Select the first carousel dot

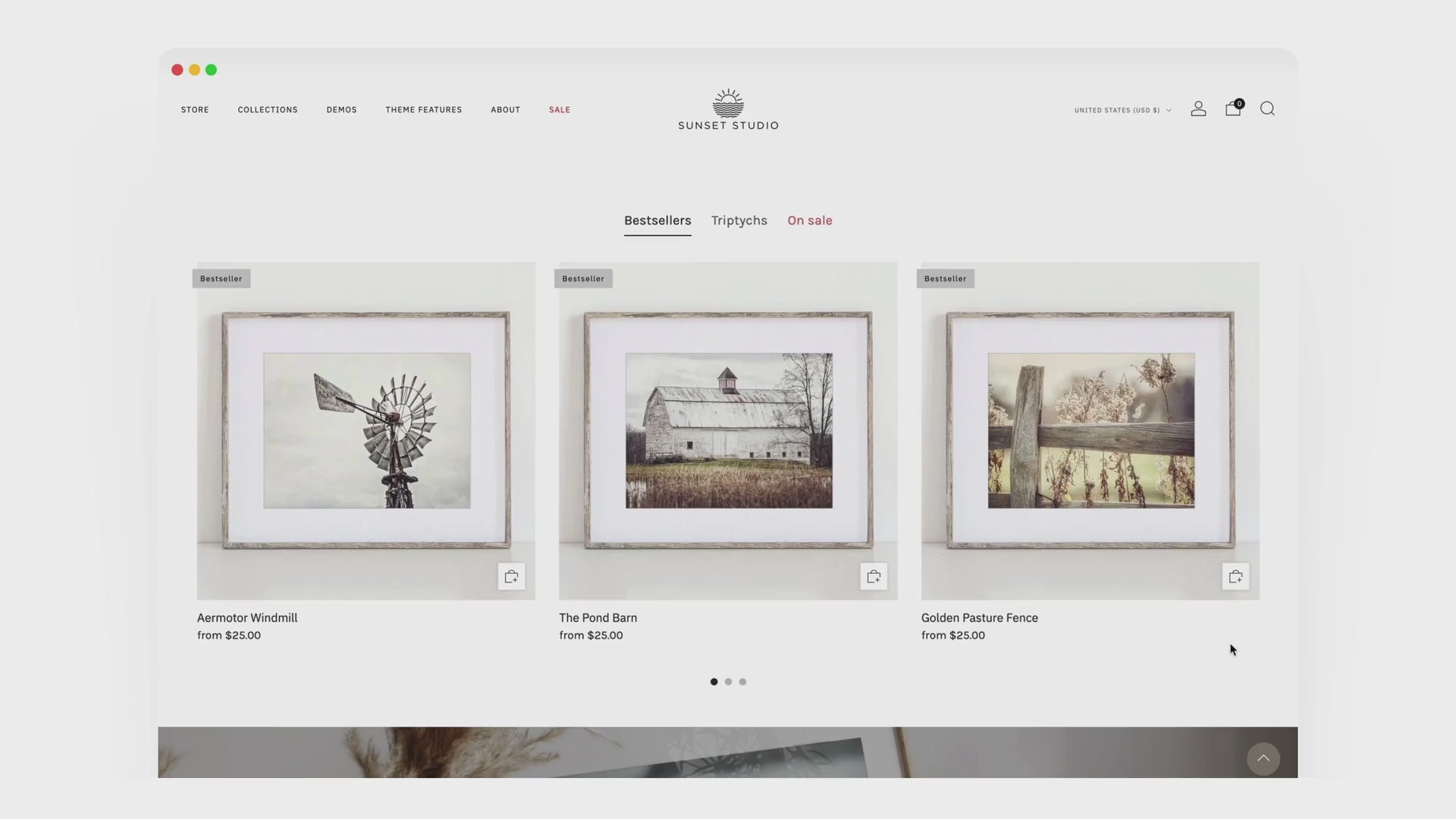[x=714, y=682]
